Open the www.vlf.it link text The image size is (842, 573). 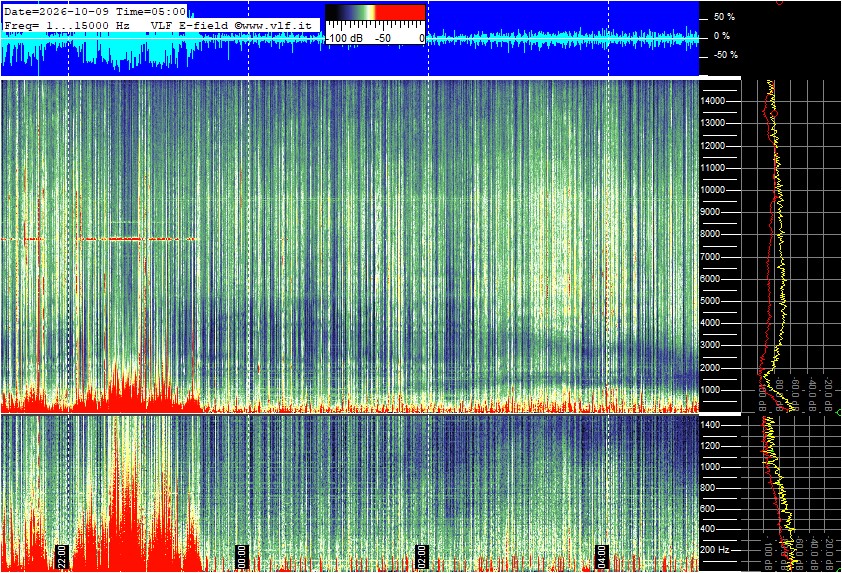point(277,25)
